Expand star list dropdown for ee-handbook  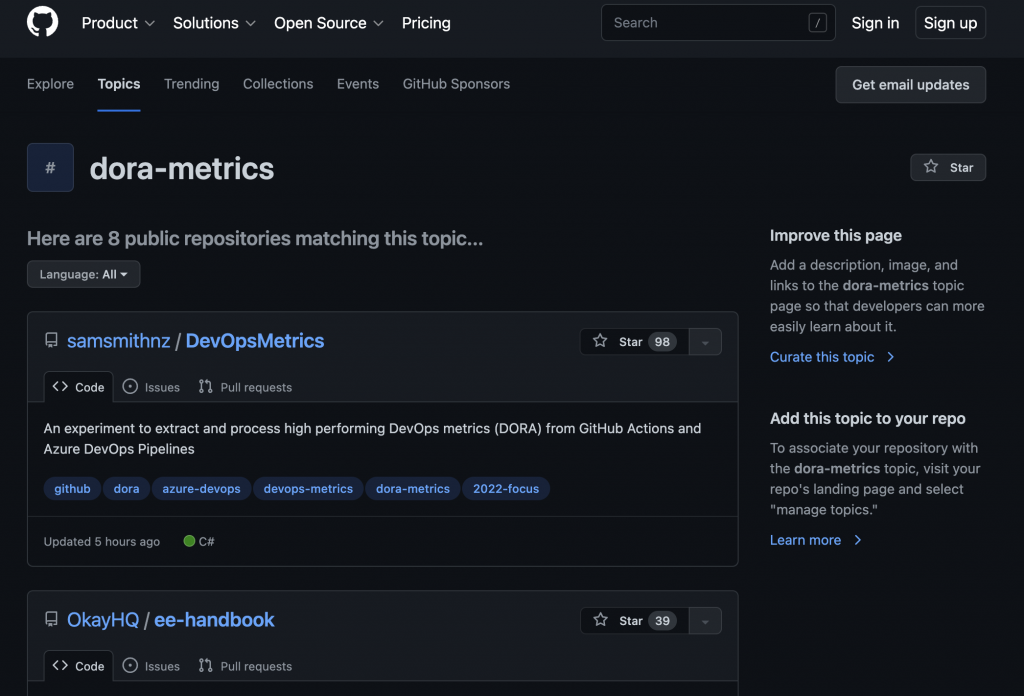(x=705, y=621)
